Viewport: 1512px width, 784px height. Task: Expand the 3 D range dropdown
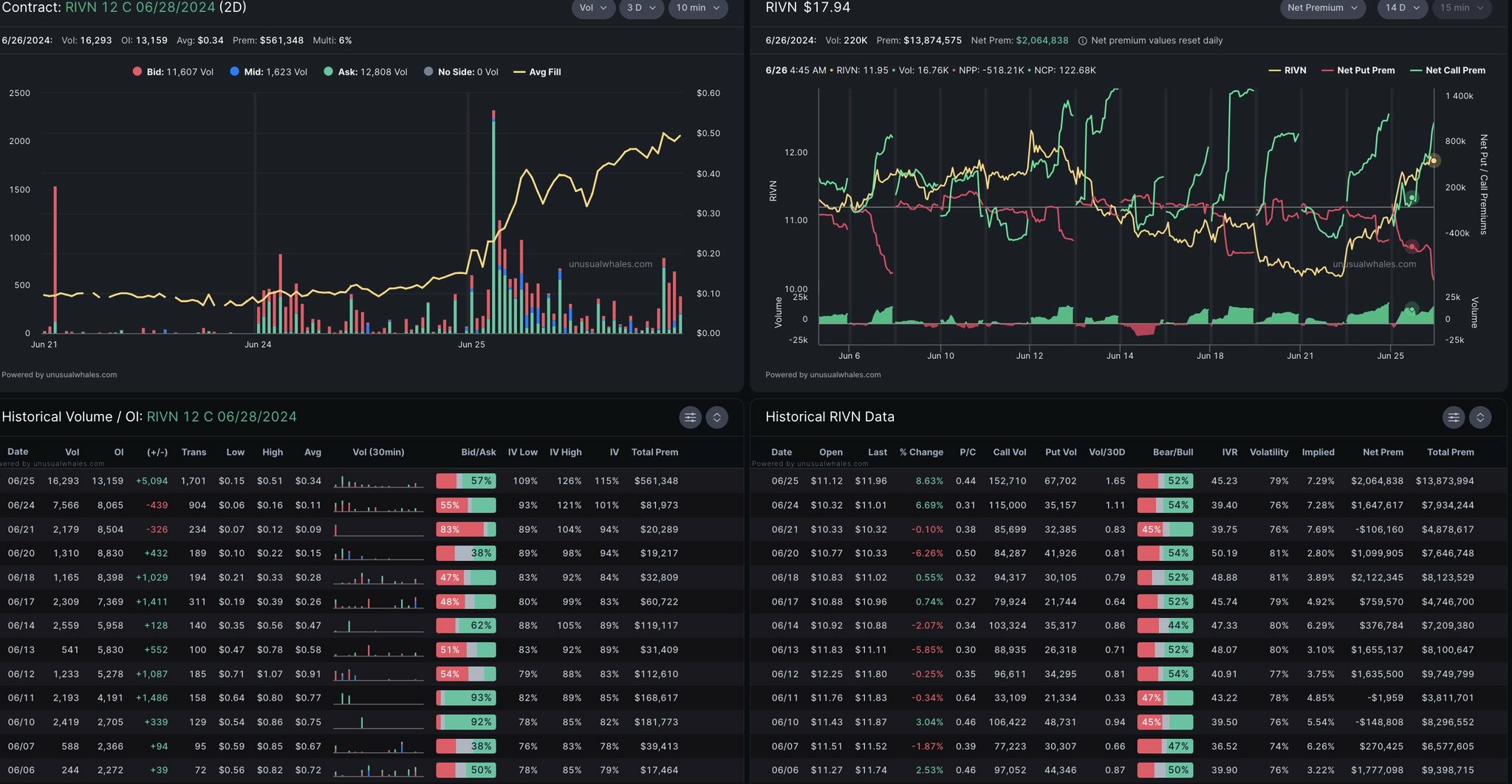point(641,7)
